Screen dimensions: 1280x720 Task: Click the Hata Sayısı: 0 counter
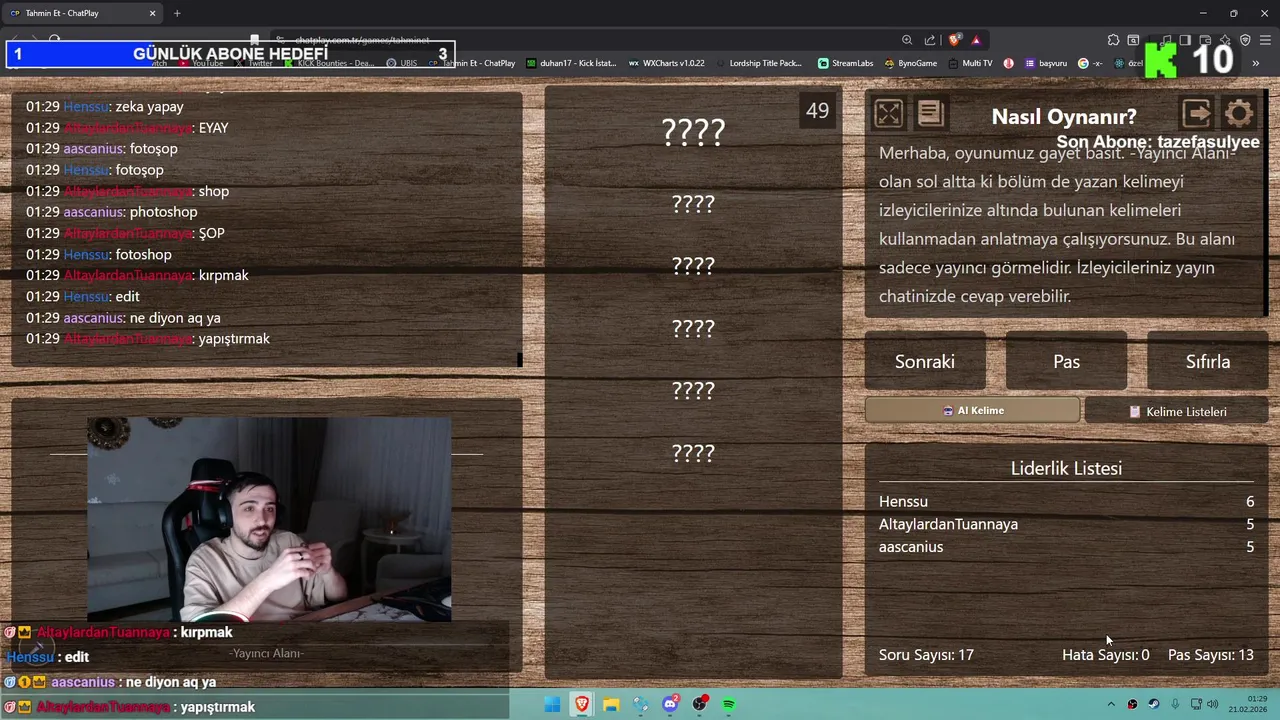click(x=1105, y=655)
